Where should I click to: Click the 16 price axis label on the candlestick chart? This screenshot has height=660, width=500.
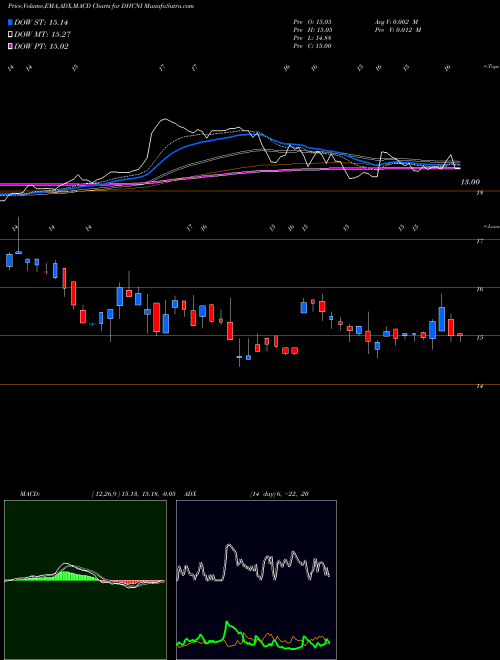(x=479, y=289)
